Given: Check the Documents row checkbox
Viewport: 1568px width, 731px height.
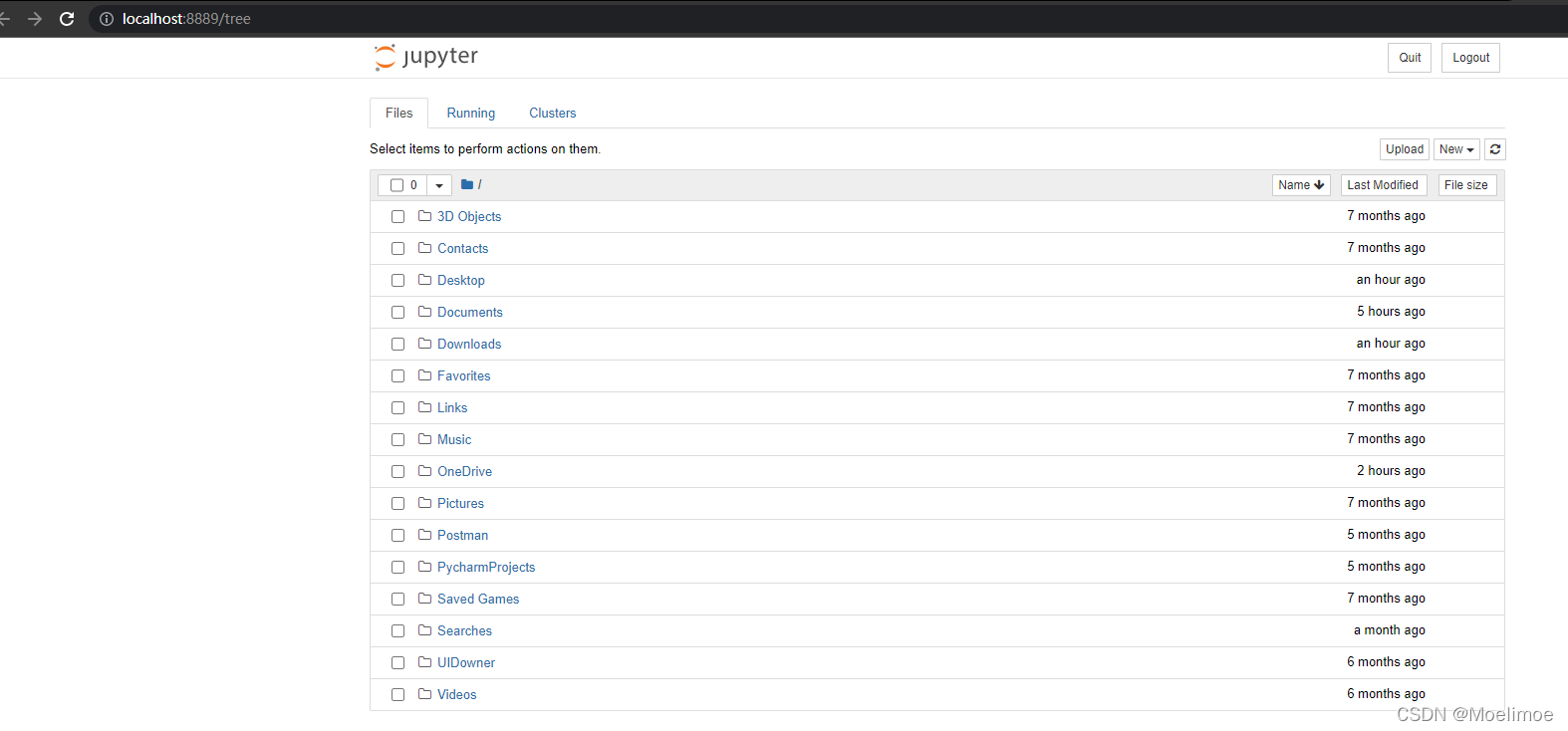Looking at the screenshot, I should [397, 313].
